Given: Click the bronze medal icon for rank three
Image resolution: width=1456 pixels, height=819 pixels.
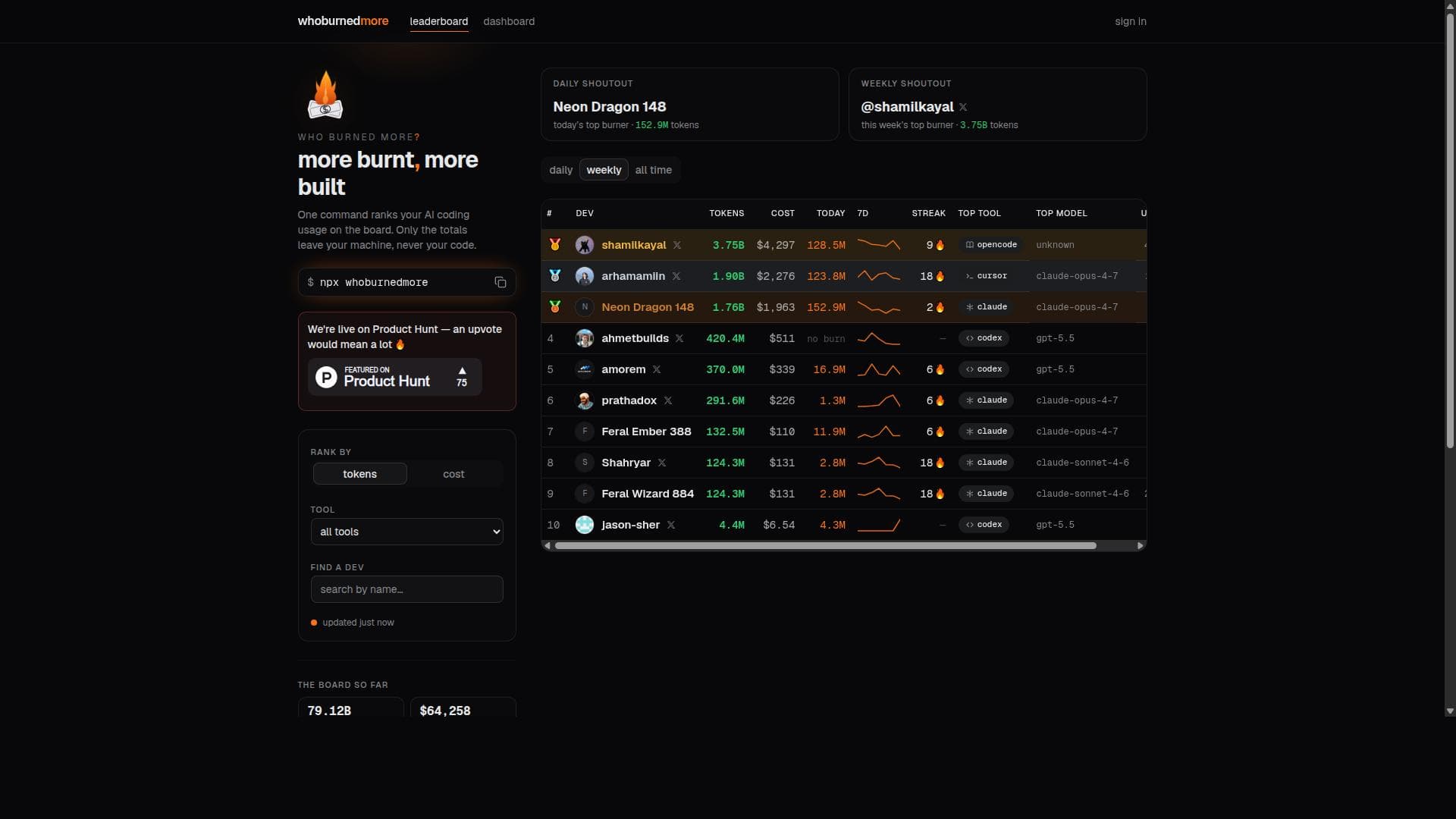Looking at the screenshot, I should point(555,306).
